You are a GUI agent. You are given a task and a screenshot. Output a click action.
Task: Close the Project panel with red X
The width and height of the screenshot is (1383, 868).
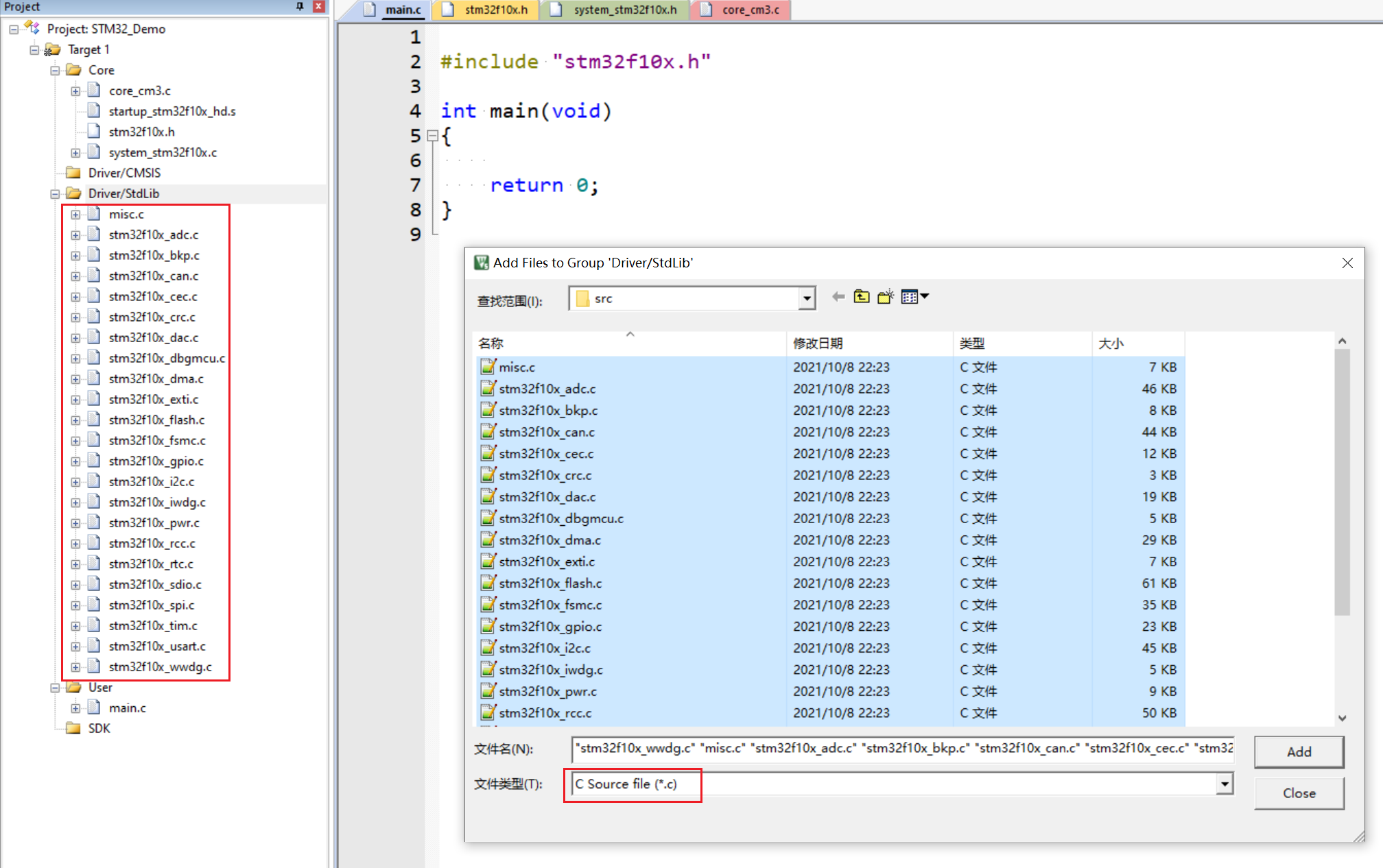[319, 6]
